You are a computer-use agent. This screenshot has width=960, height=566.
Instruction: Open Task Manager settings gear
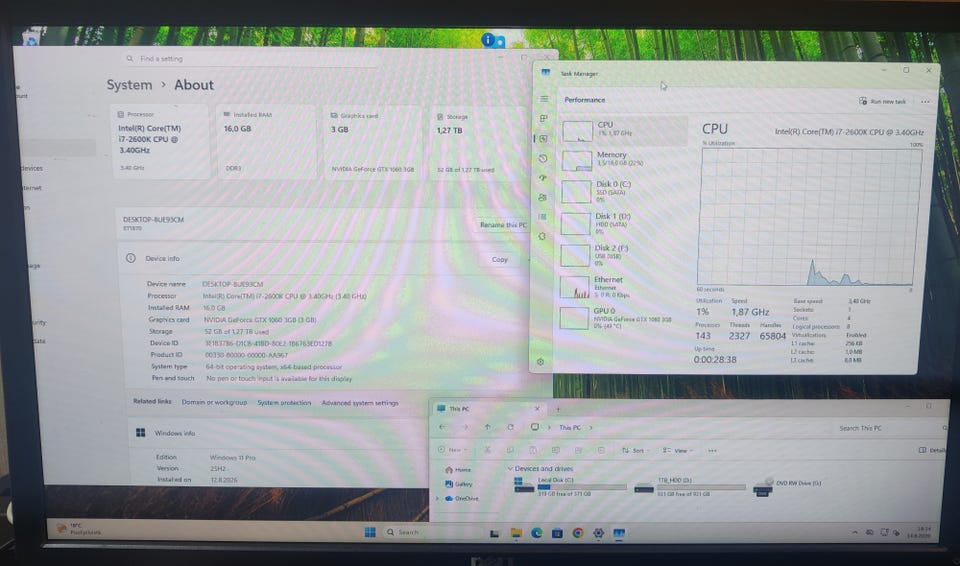point(540,362)
